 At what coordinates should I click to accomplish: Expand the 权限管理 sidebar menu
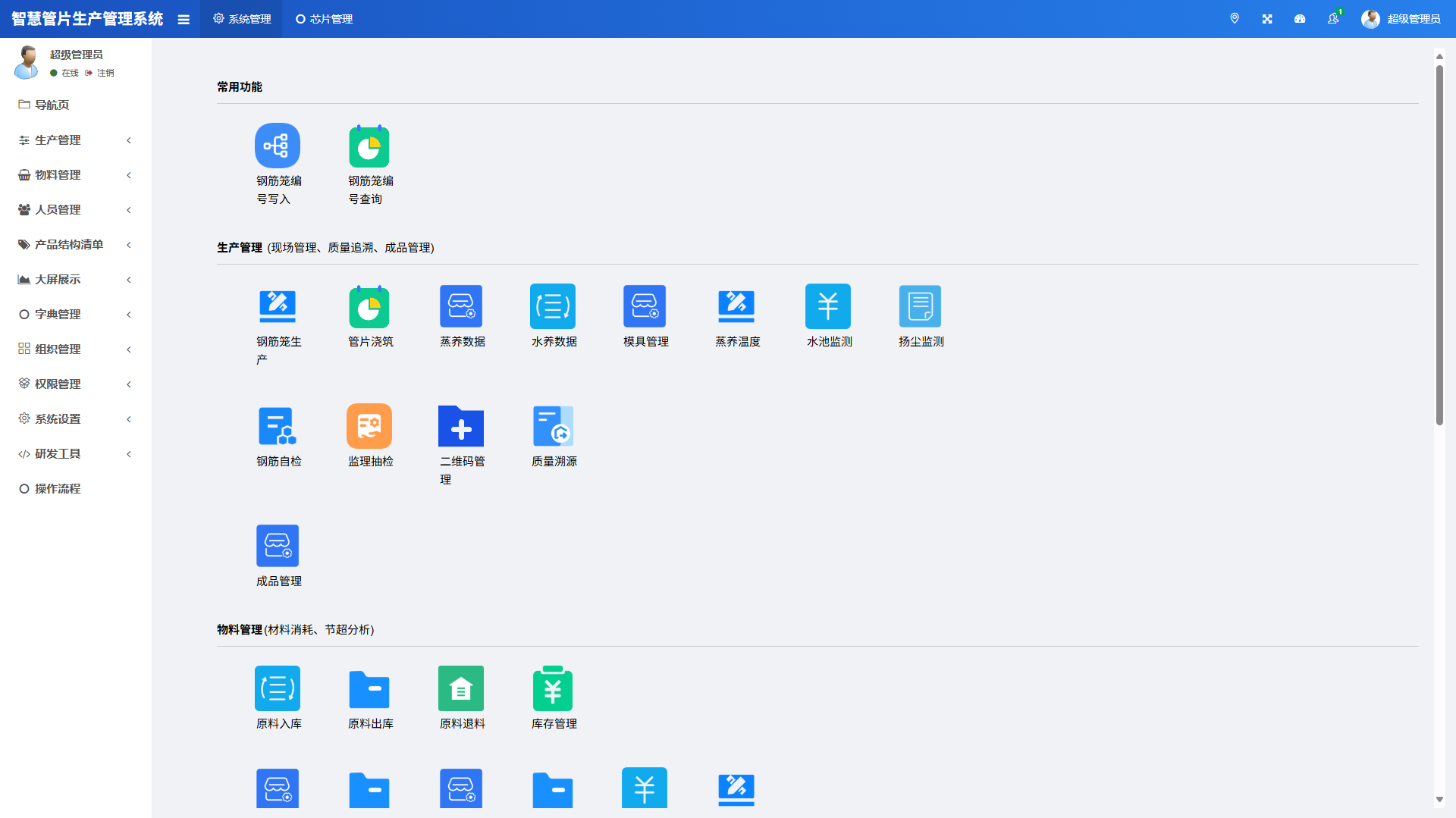74,384
